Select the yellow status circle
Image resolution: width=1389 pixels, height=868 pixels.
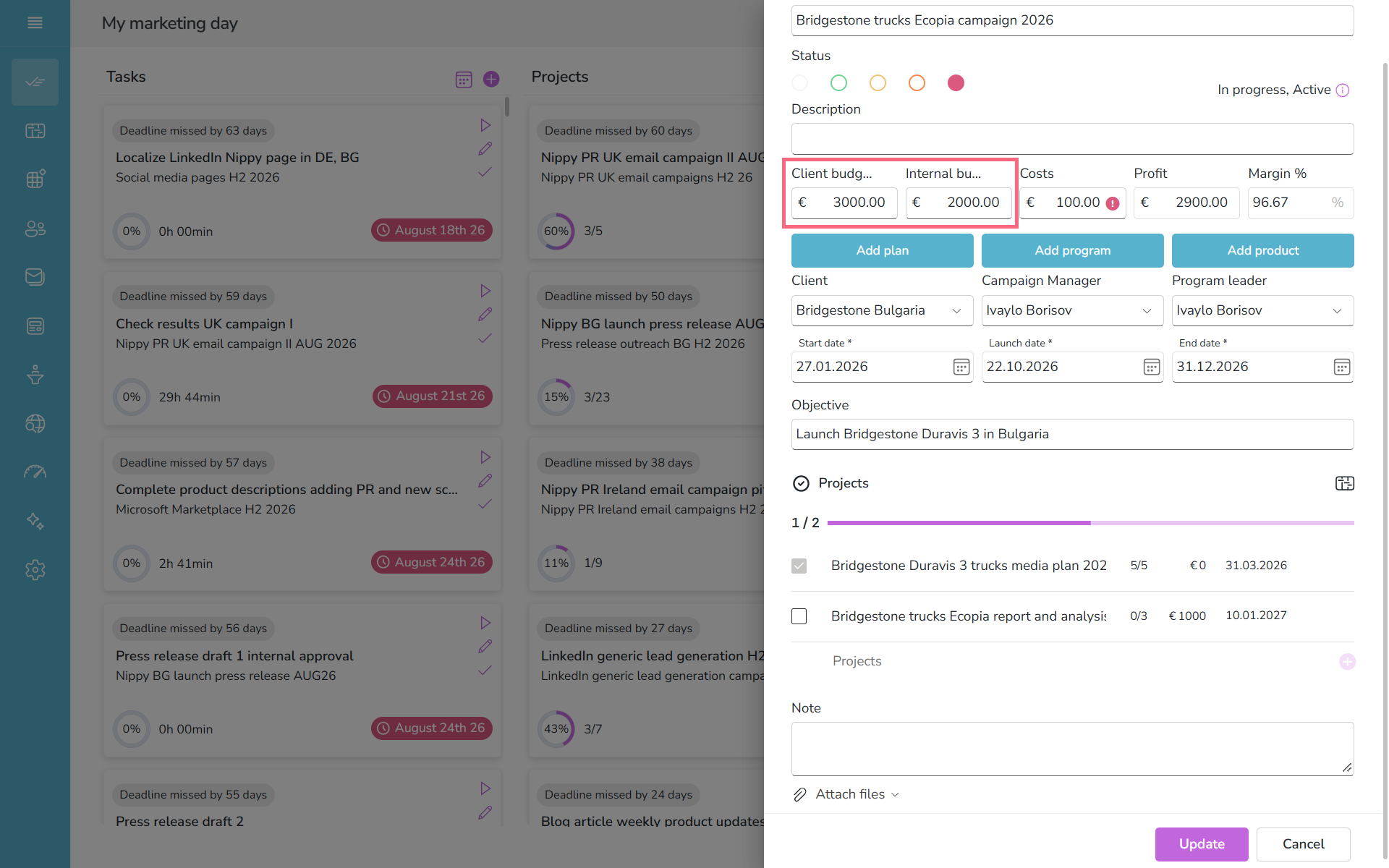pyautogui.click(x=878, y=82)
